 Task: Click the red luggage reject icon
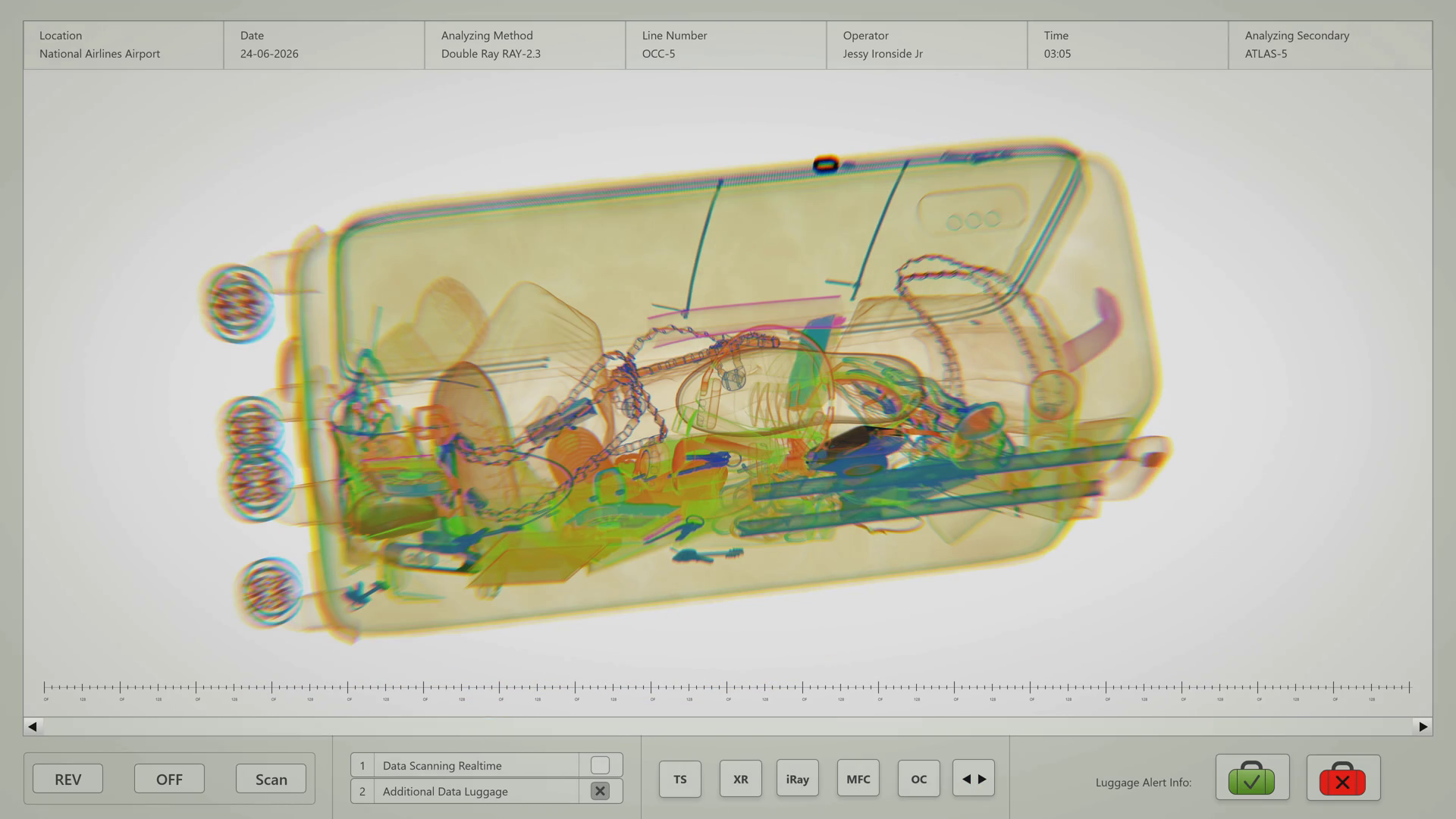[1342, 778]
